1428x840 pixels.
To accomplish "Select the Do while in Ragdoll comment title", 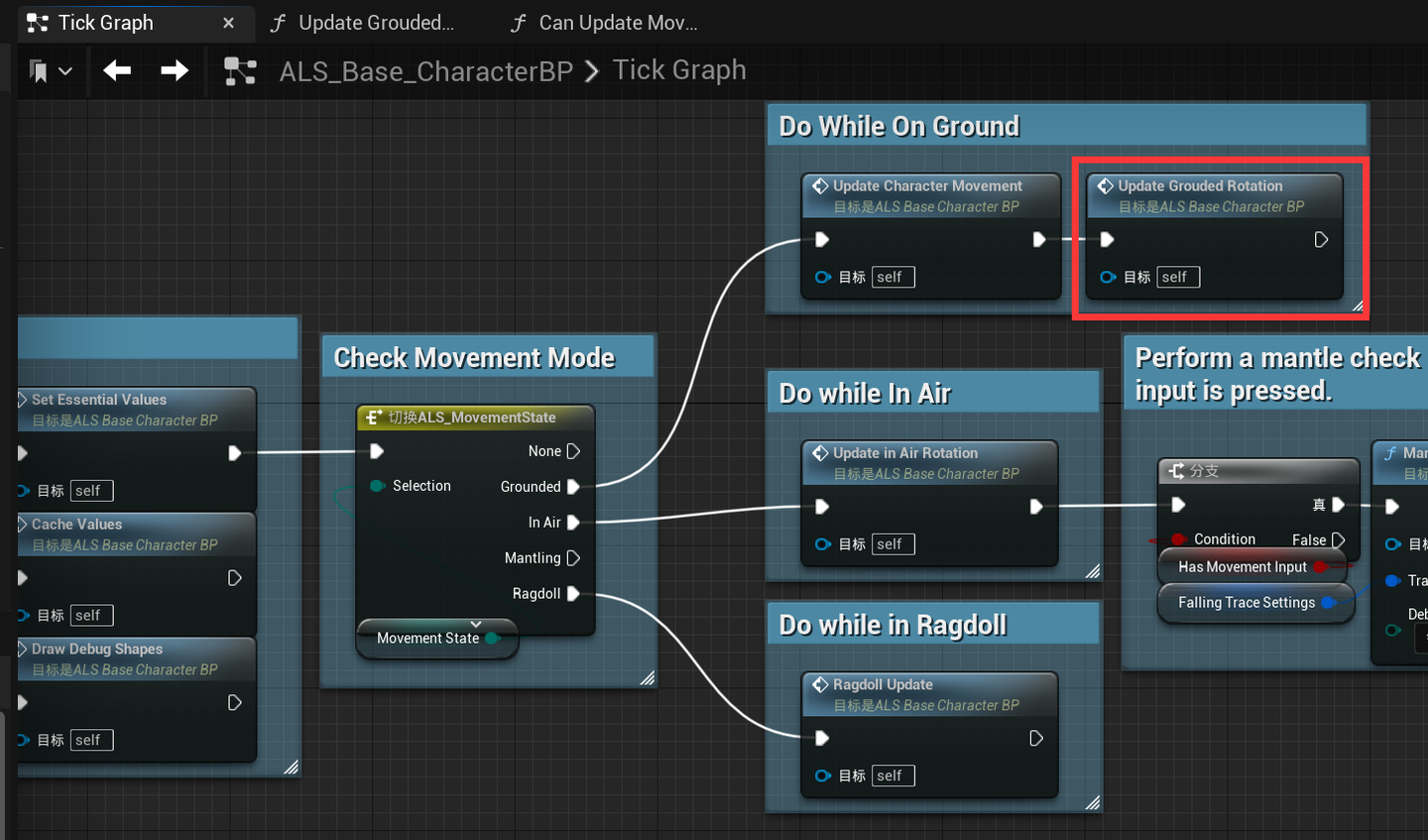I will (892, 625).
